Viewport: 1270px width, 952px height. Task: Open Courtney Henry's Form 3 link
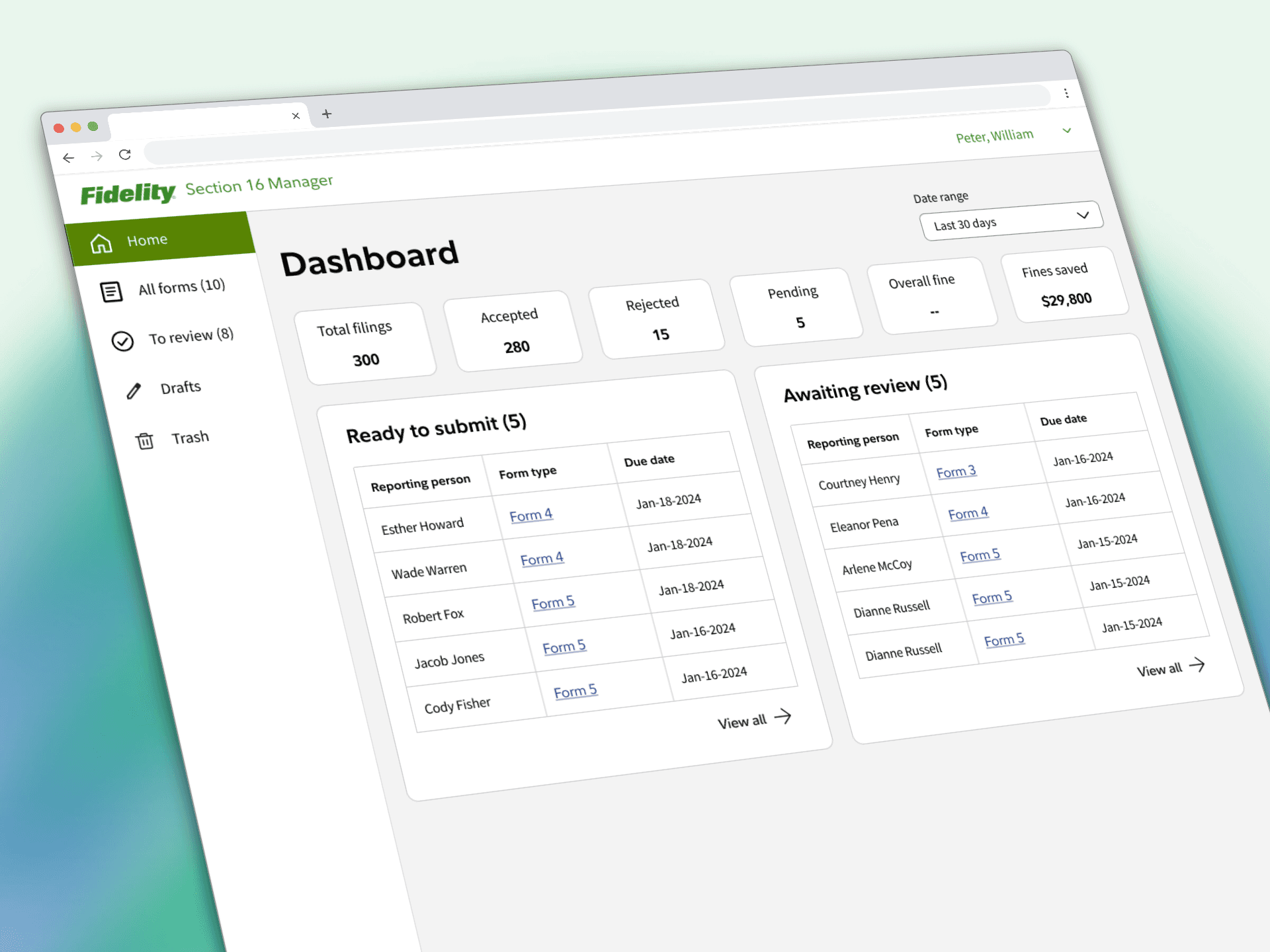(x=956, y=472)
